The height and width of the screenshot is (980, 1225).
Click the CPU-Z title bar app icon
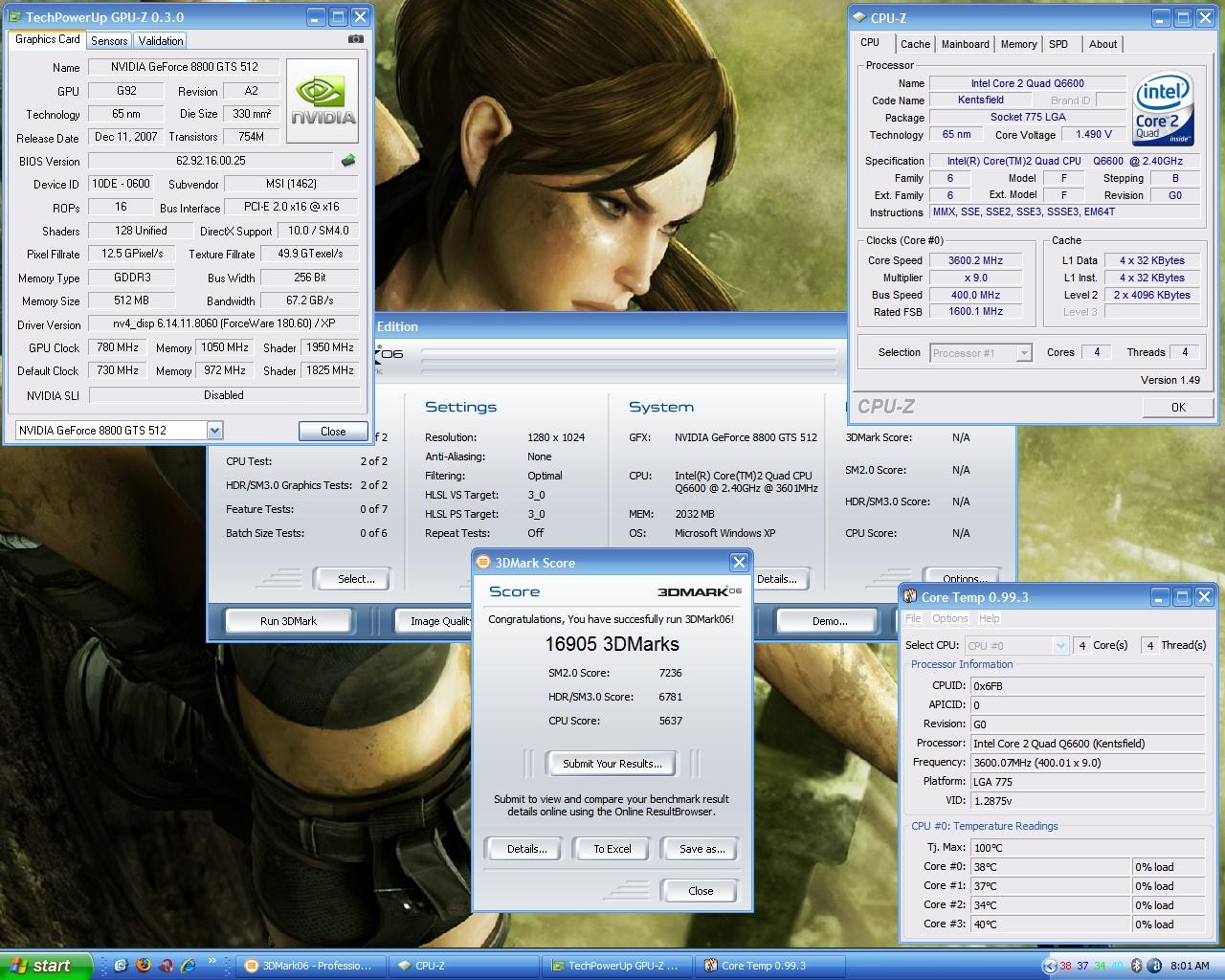click(858, 17)
